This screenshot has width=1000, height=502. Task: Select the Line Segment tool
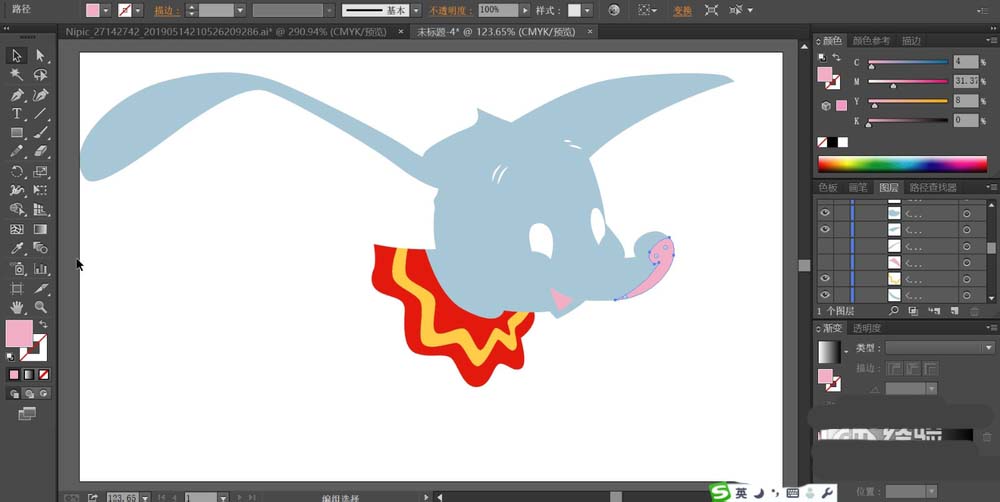coord(40,114)
